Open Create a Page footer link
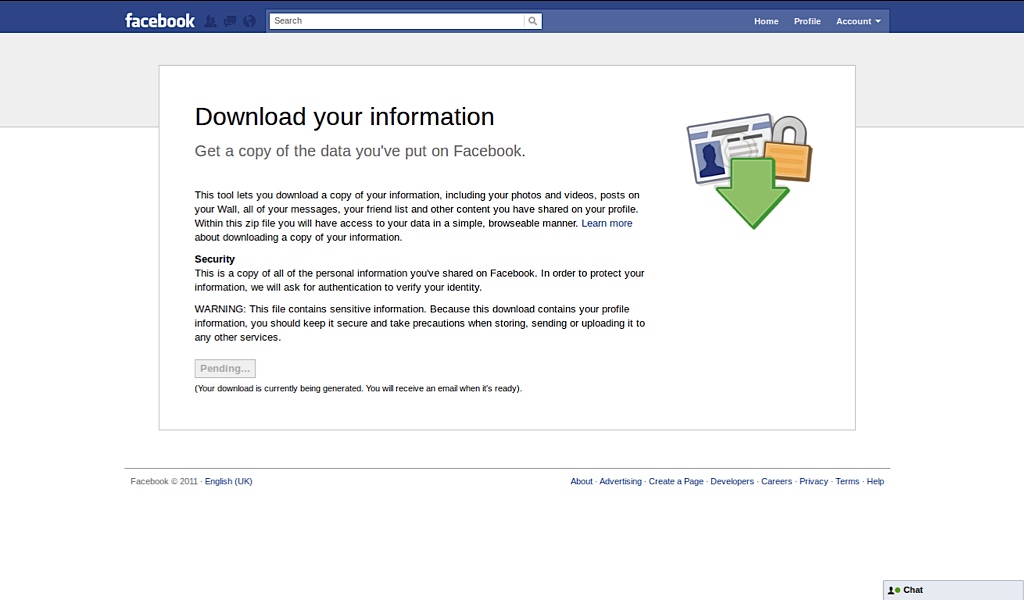 [x=676, y=481]
